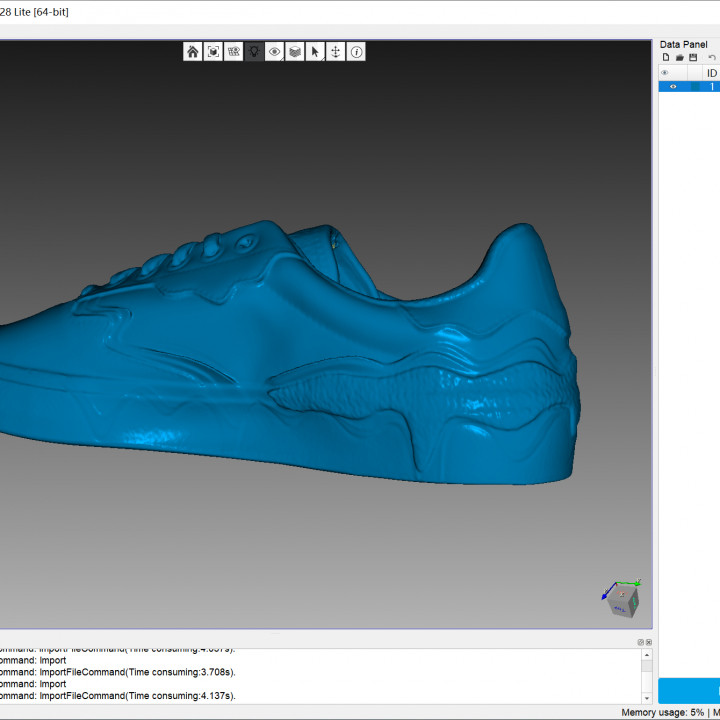Open the eye display mode dropdown

(x=275, y=51)
